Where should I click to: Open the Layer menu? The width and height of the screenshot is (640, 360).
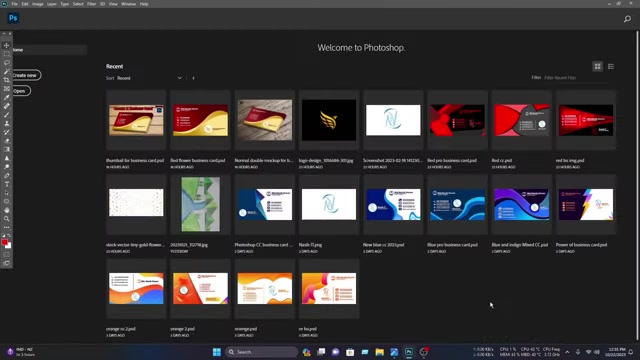tap(52, 4)
